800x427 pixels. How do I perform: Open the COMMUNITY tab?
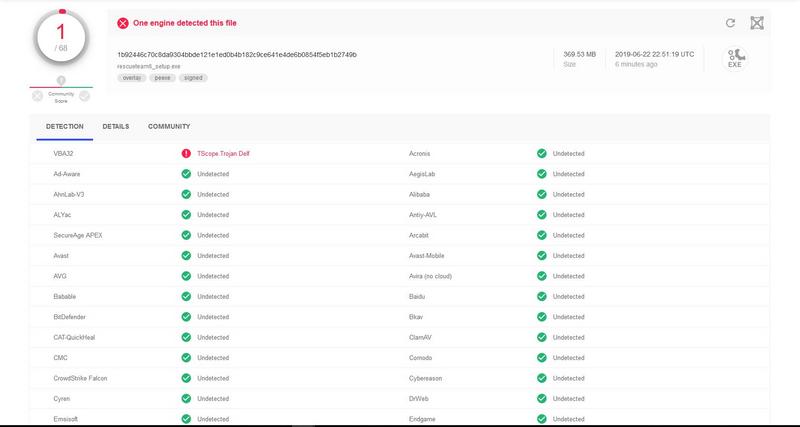pyautogui.click(x=169, y=127)
